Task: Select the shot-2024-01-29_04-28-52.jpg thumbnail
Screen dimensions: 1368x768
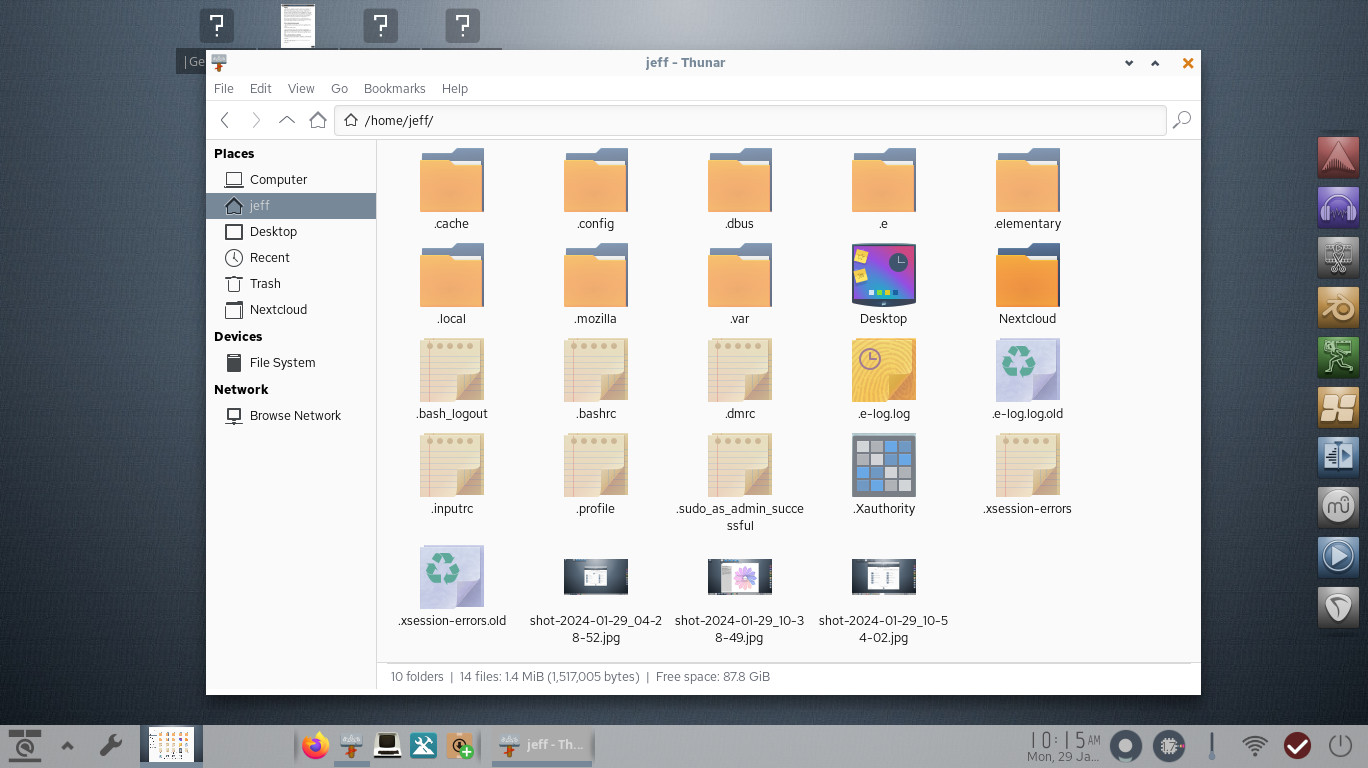Action: [596, 577]
